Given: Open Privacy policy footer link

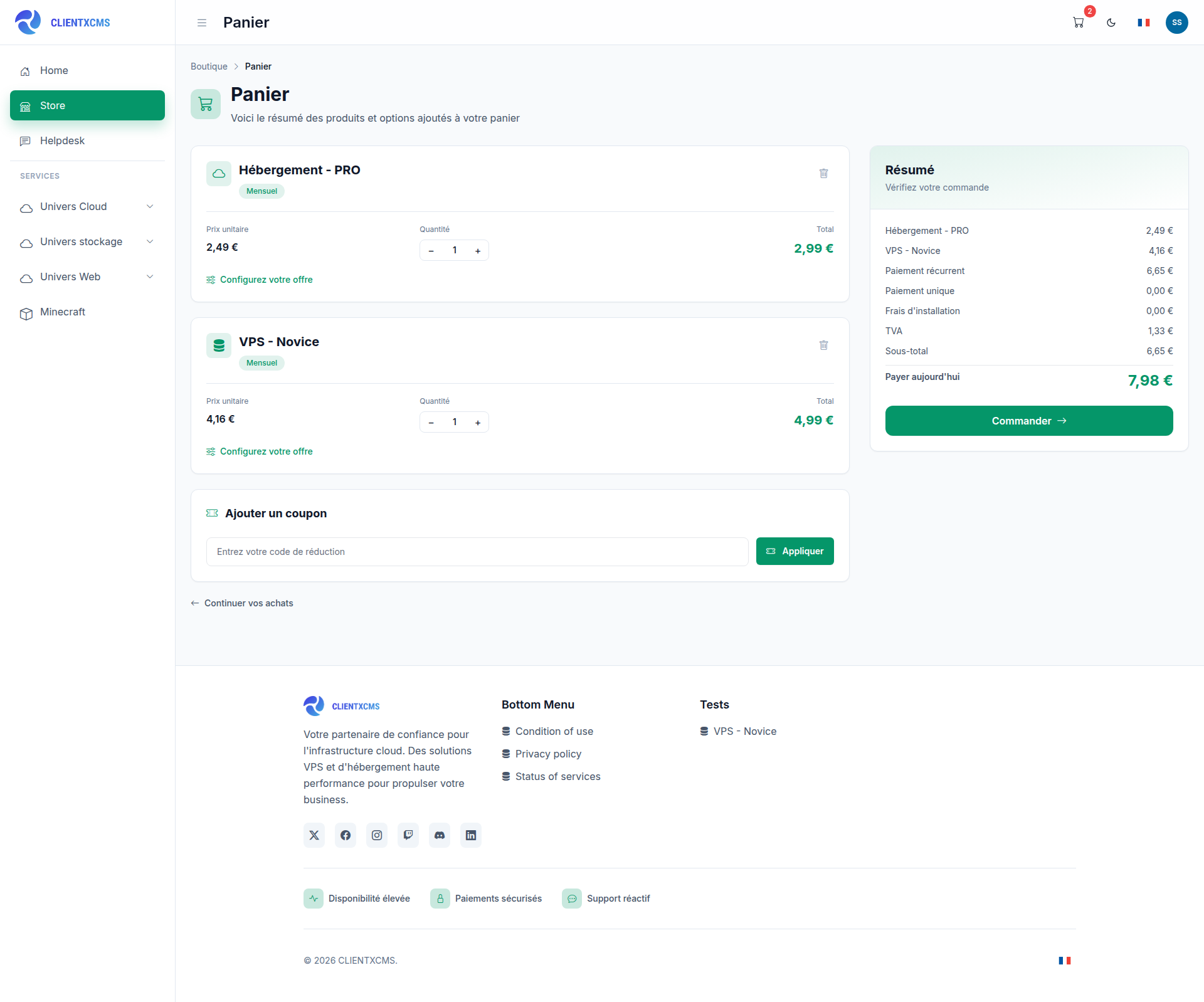Looking at the screenshot, I should click(542, 754).
